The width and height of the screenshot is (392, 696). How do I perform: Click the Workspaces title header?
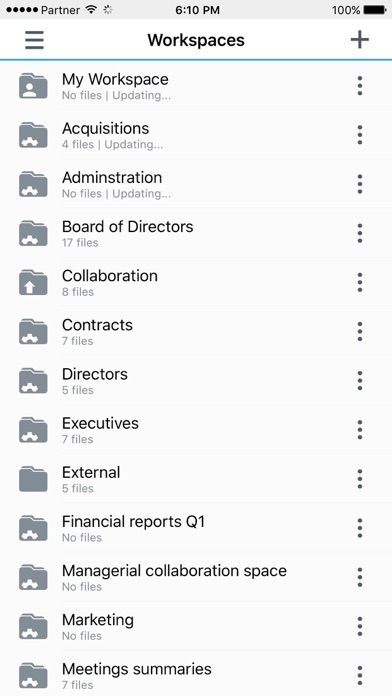(196, 40)
